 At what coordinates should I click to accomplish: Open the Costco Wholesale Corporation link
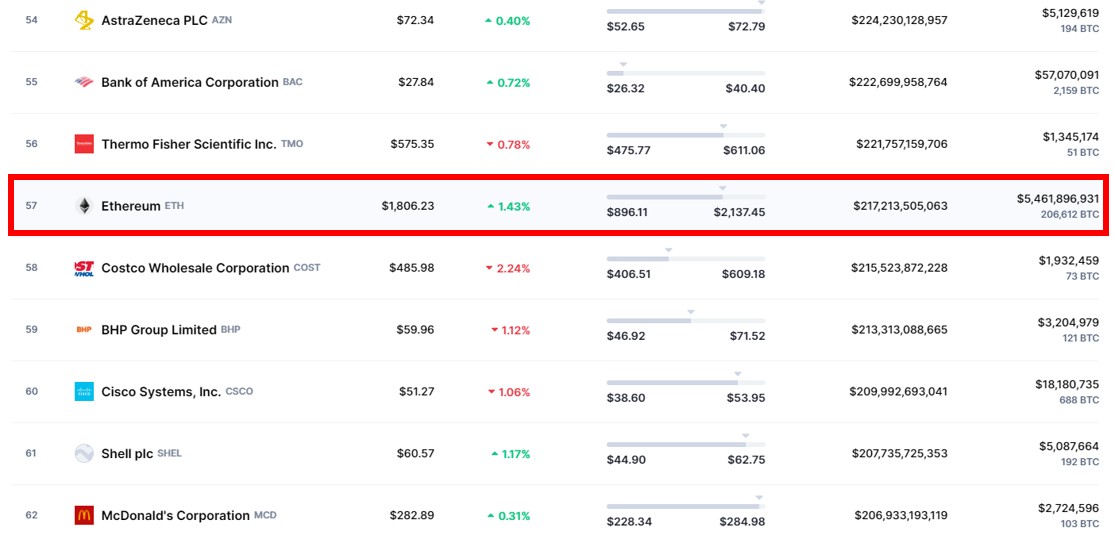[x=195, y=268]
